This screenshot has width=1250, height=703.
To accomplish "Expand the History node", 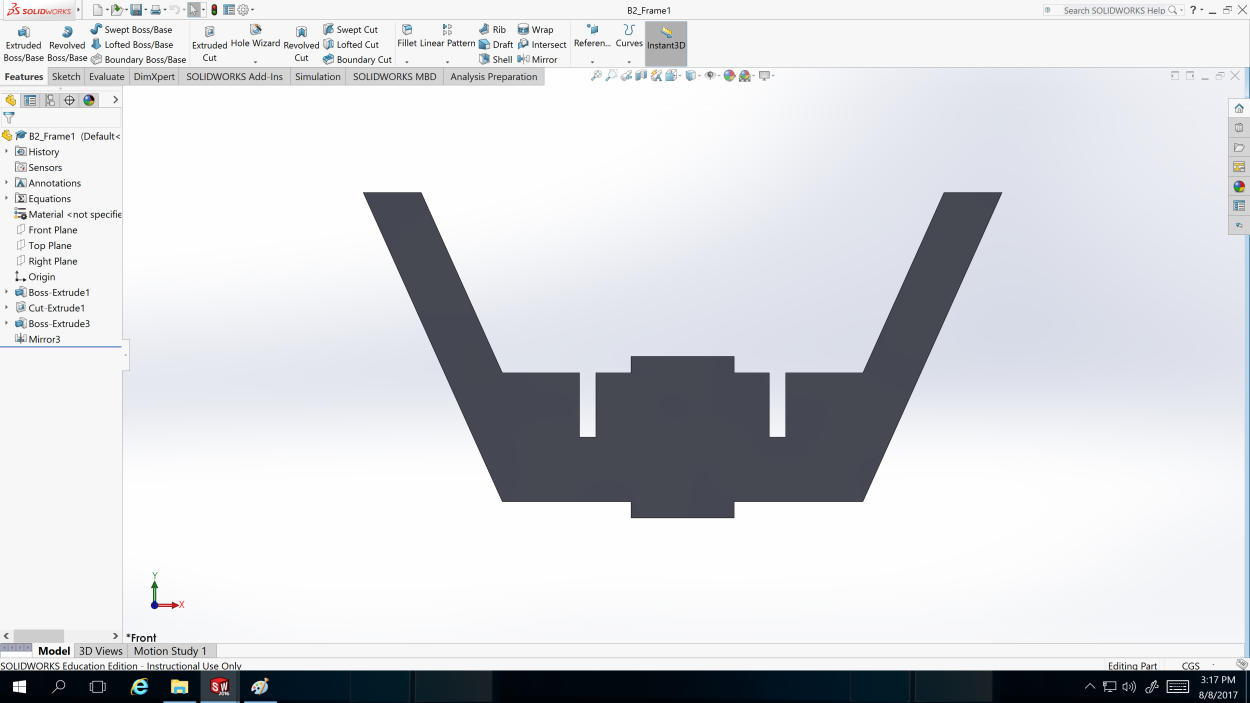I will click(x=6, y=152).
